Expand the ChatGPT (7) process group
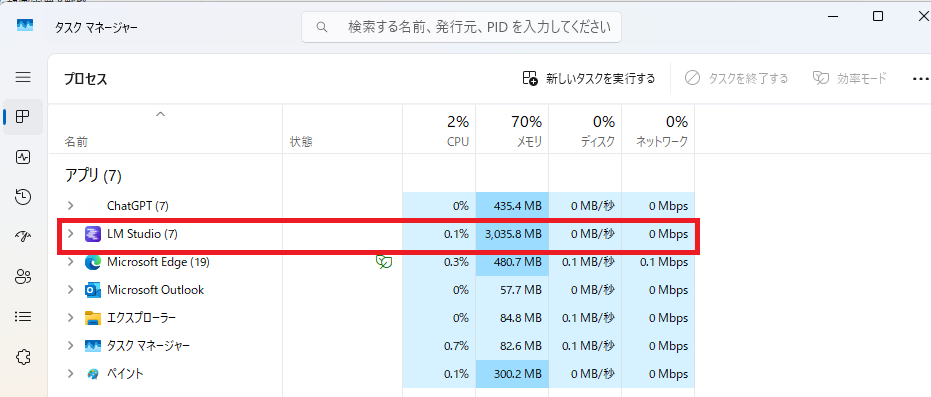Image resolution: width=931 pixels, height=397 pixels. 71,206
